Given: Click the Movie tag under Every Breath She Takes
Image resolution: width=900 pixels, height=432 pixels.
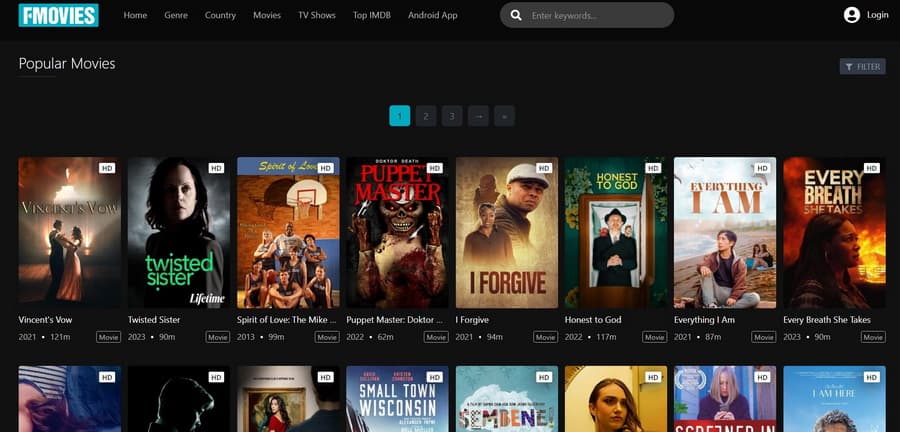Looking at the screenshot, I should pyautogui.click(x=873, y=337).
